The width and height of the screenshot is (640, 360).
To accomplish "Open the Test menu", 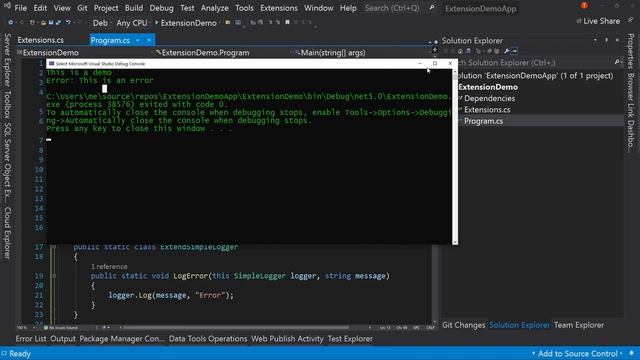I will 187,8.
